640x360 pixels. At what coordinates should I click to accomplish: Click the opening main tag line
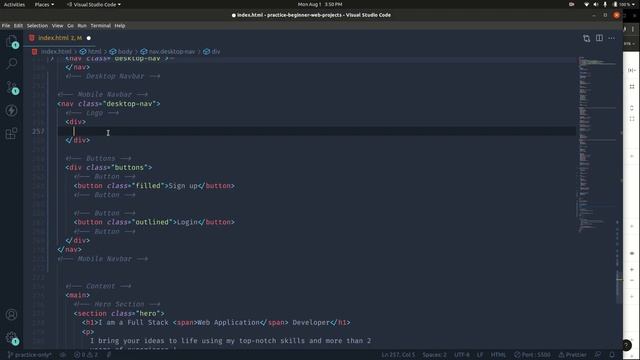pyautogui.click(x=78, y=295)
